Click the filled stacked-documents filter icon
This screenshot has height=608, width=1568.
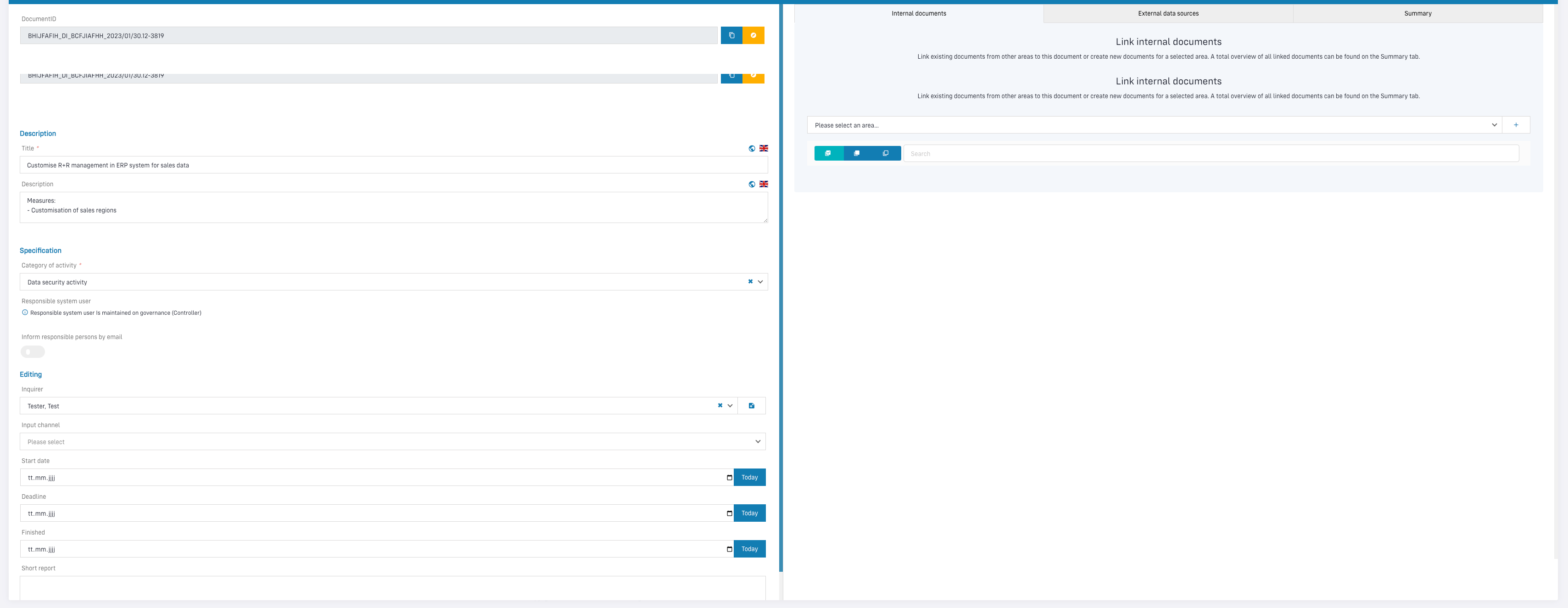click(x=856, y=153)
